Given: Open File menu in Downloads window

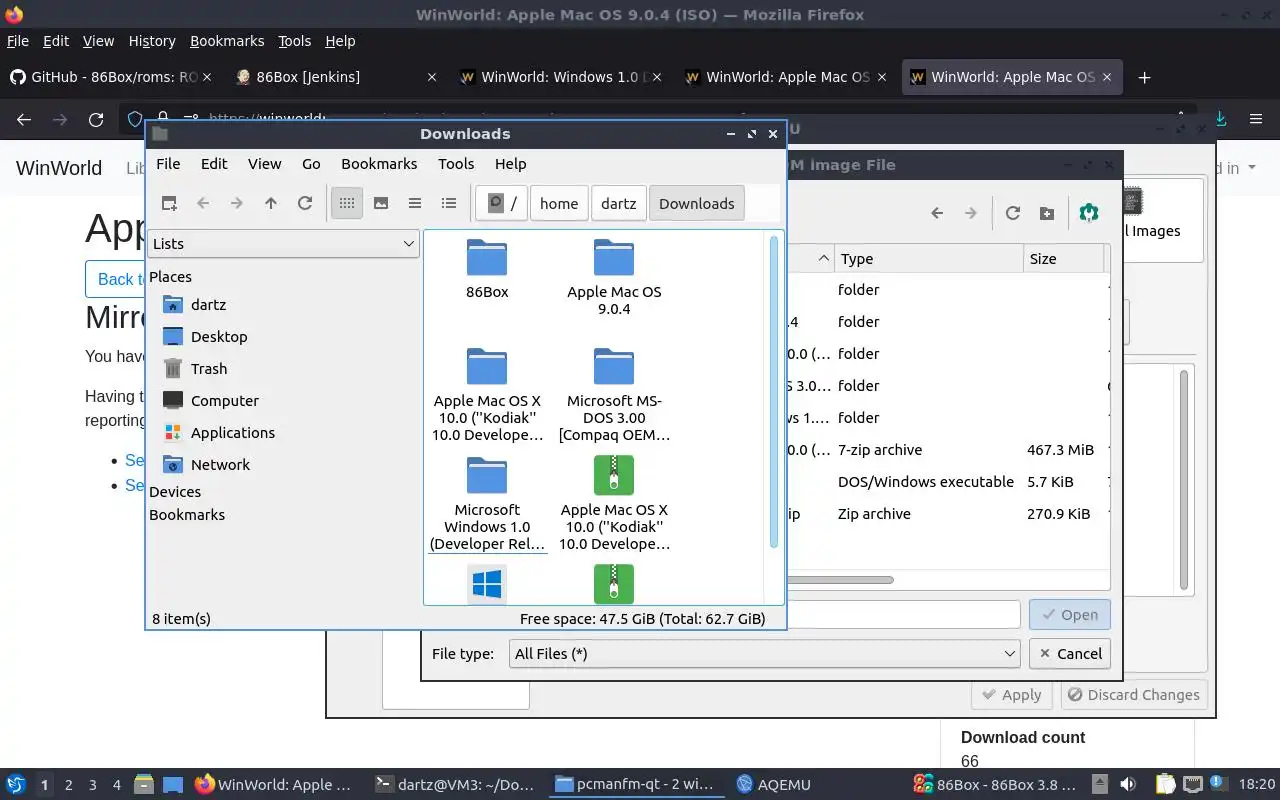Looking at the screenshot, I should pos(168,163).
